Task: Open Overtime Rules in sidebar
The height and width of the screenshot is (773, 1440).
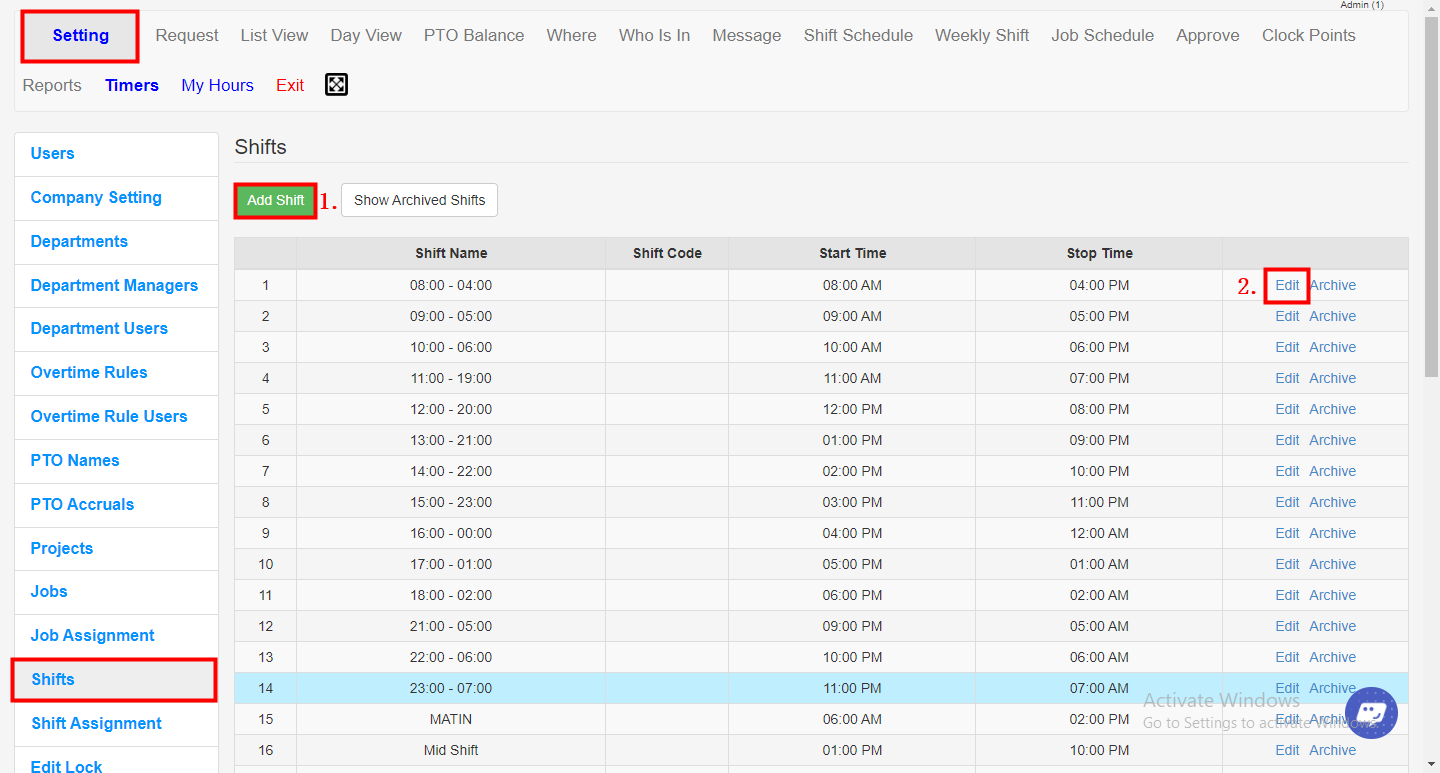Action: [x=116, y=373]
